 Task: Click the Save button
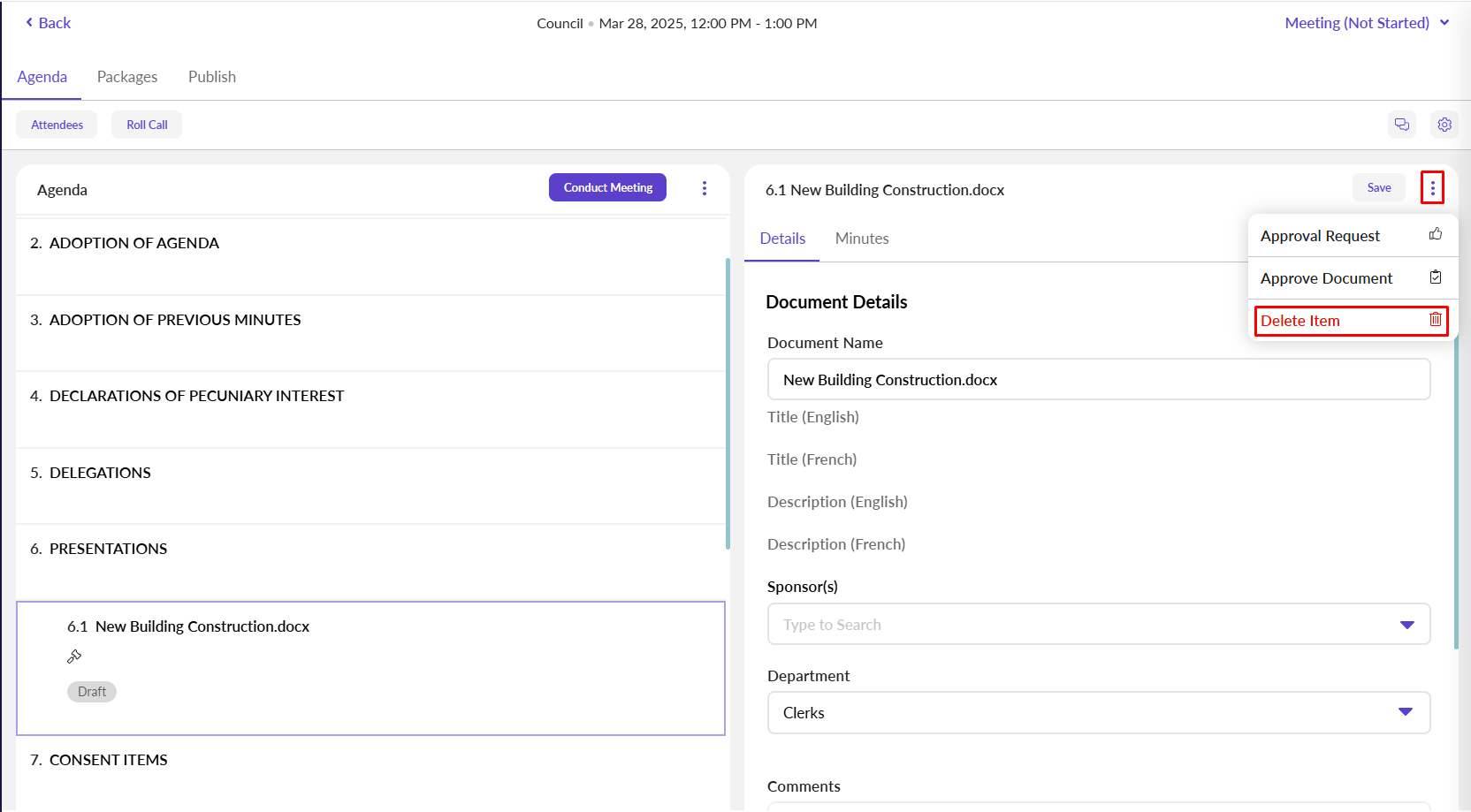[1378, 187]
